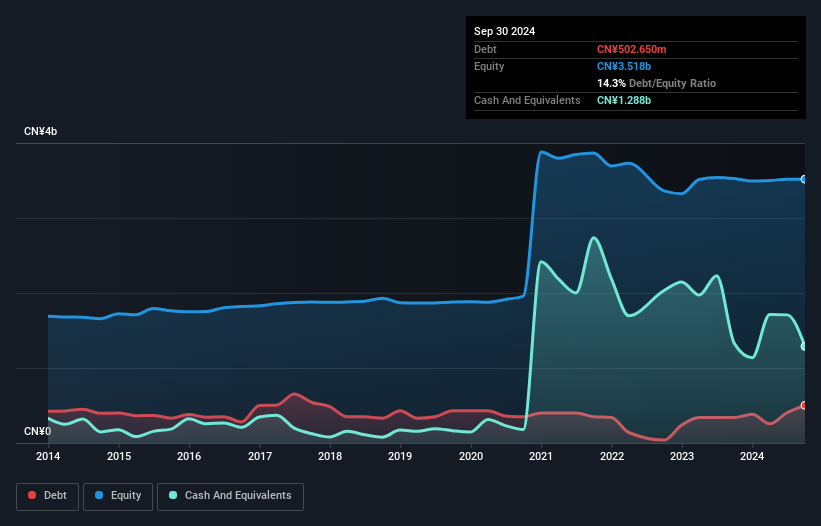Toggle the Equity series legend button
Viewport: 821px width, 526px height.
tap(118, 496)
